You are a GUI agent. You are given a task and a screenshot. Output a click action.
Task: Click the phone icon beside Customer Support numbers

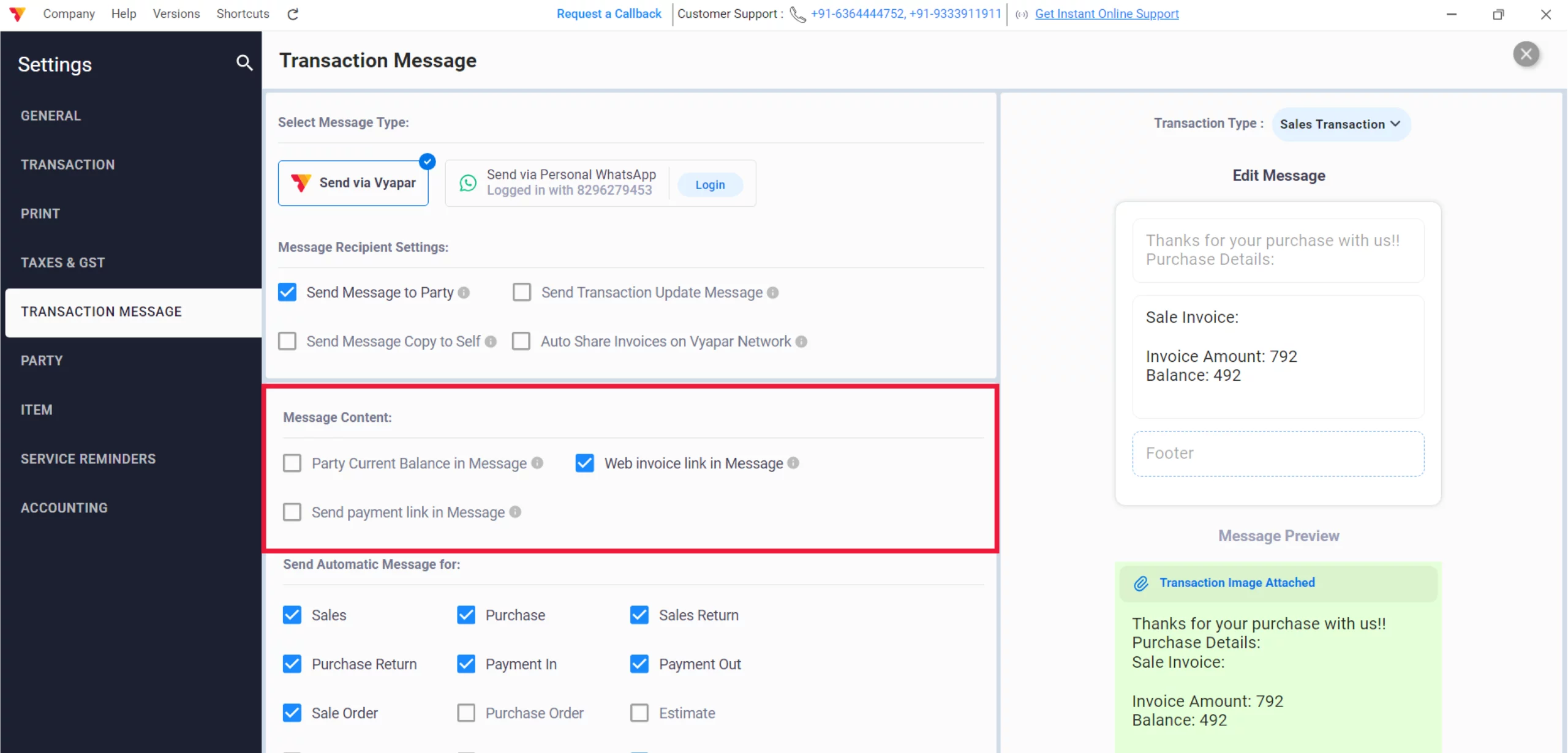click(x=797, y=14)
